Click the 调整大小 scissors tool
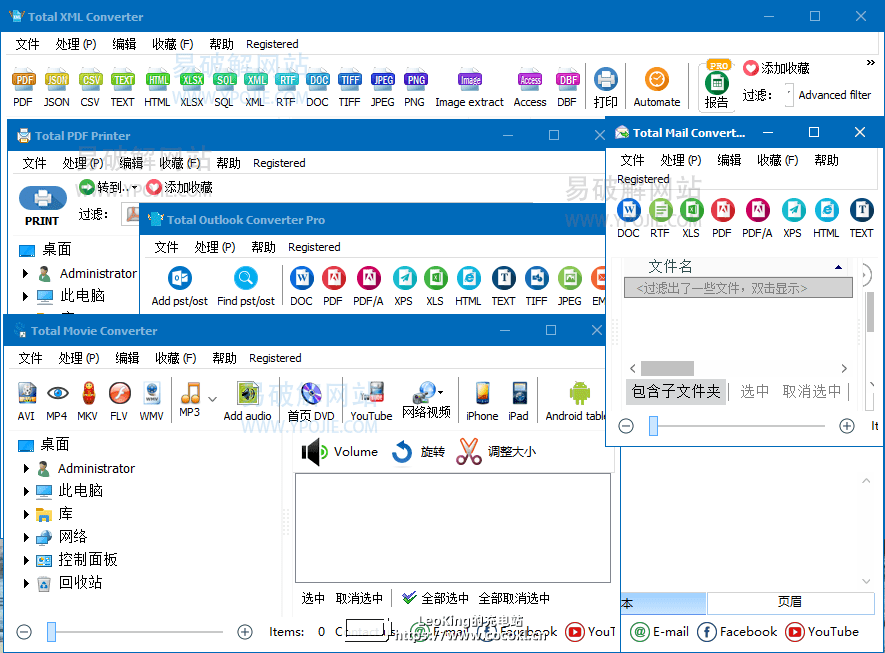This screenshot has height=653, width=885. click(x=496, y=452)
